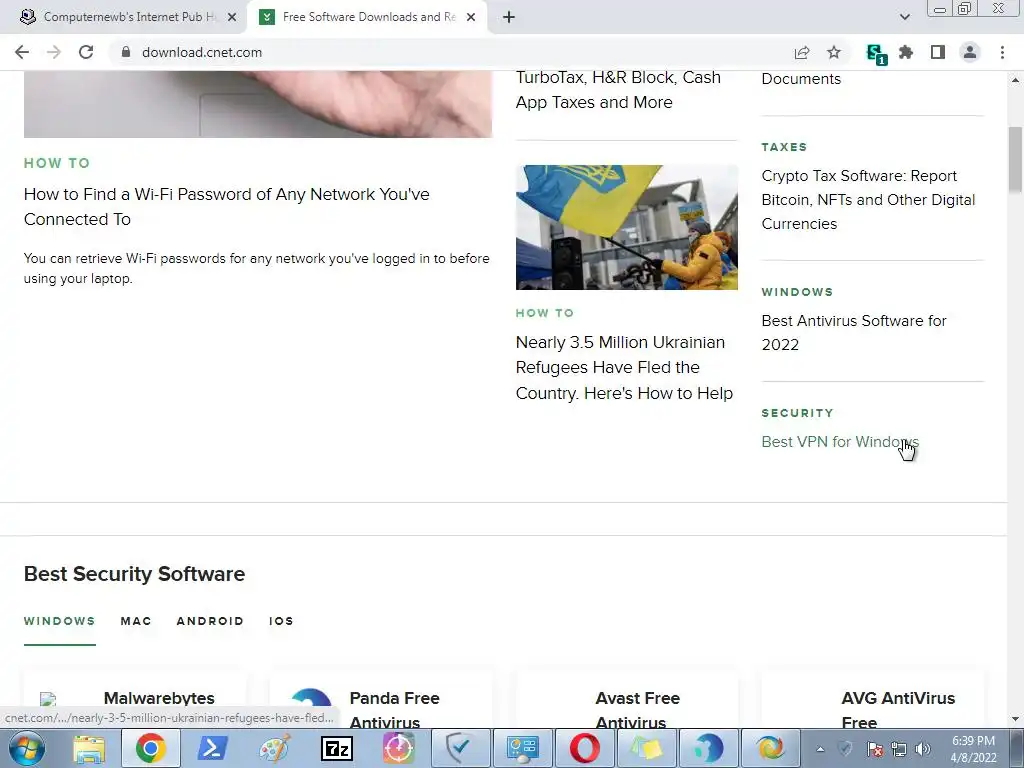Share this page via share icon
This screenshot has width=1024, height=768.
pos(802,52)
